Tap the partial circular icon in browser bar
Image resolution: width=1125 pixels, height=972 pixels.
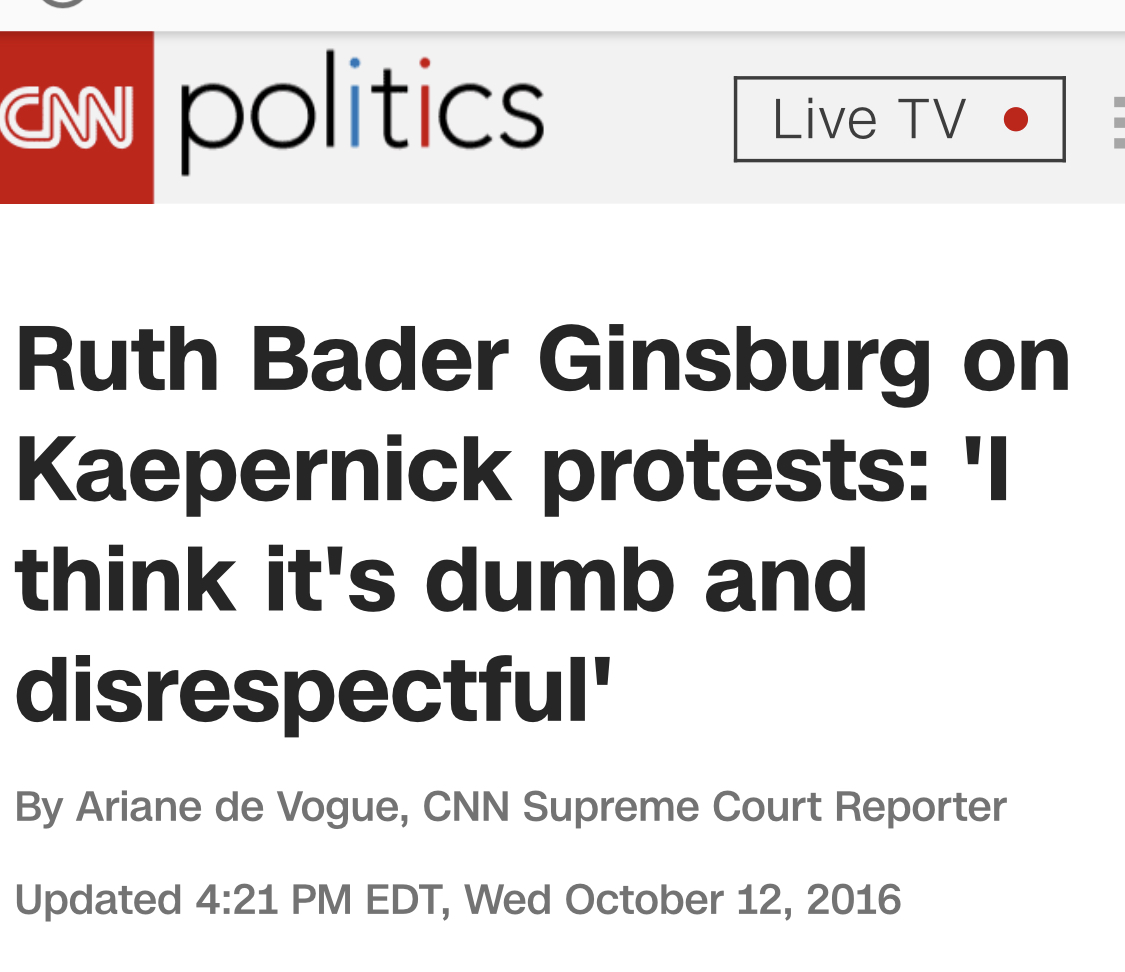pos(63,3)
